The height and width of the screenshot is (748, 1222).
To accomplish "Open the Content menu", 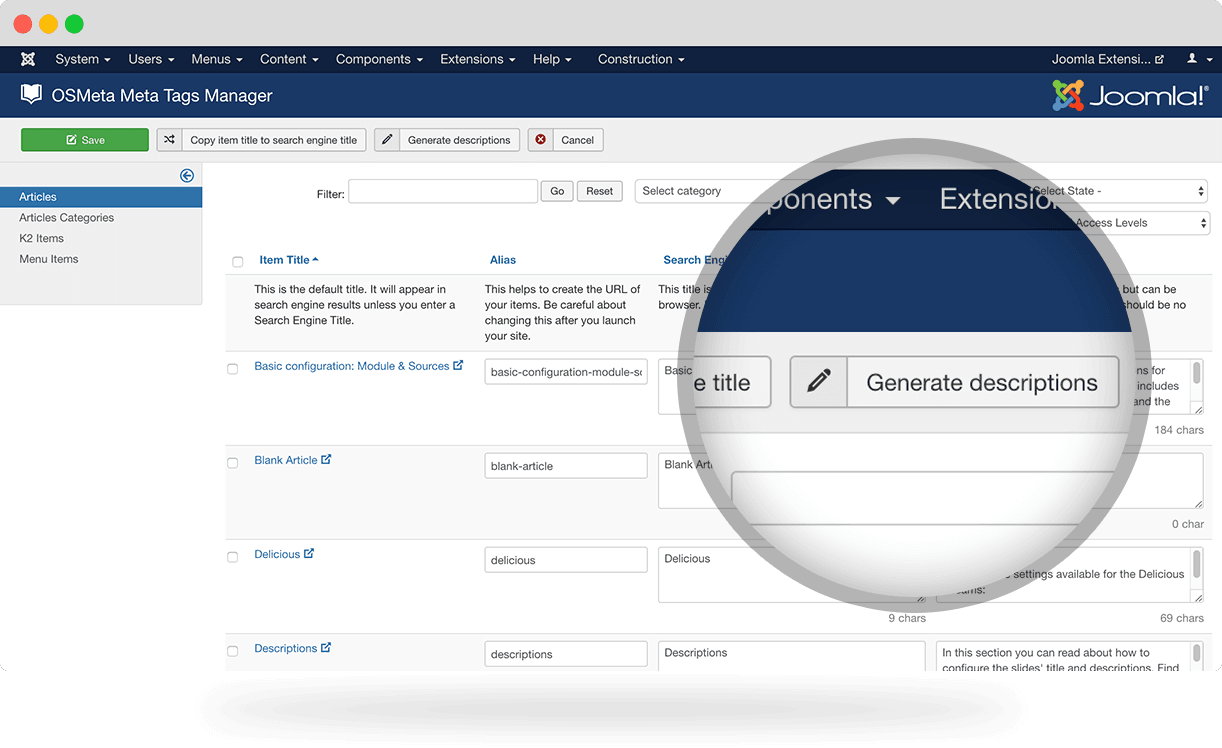I will pos(289,59).
